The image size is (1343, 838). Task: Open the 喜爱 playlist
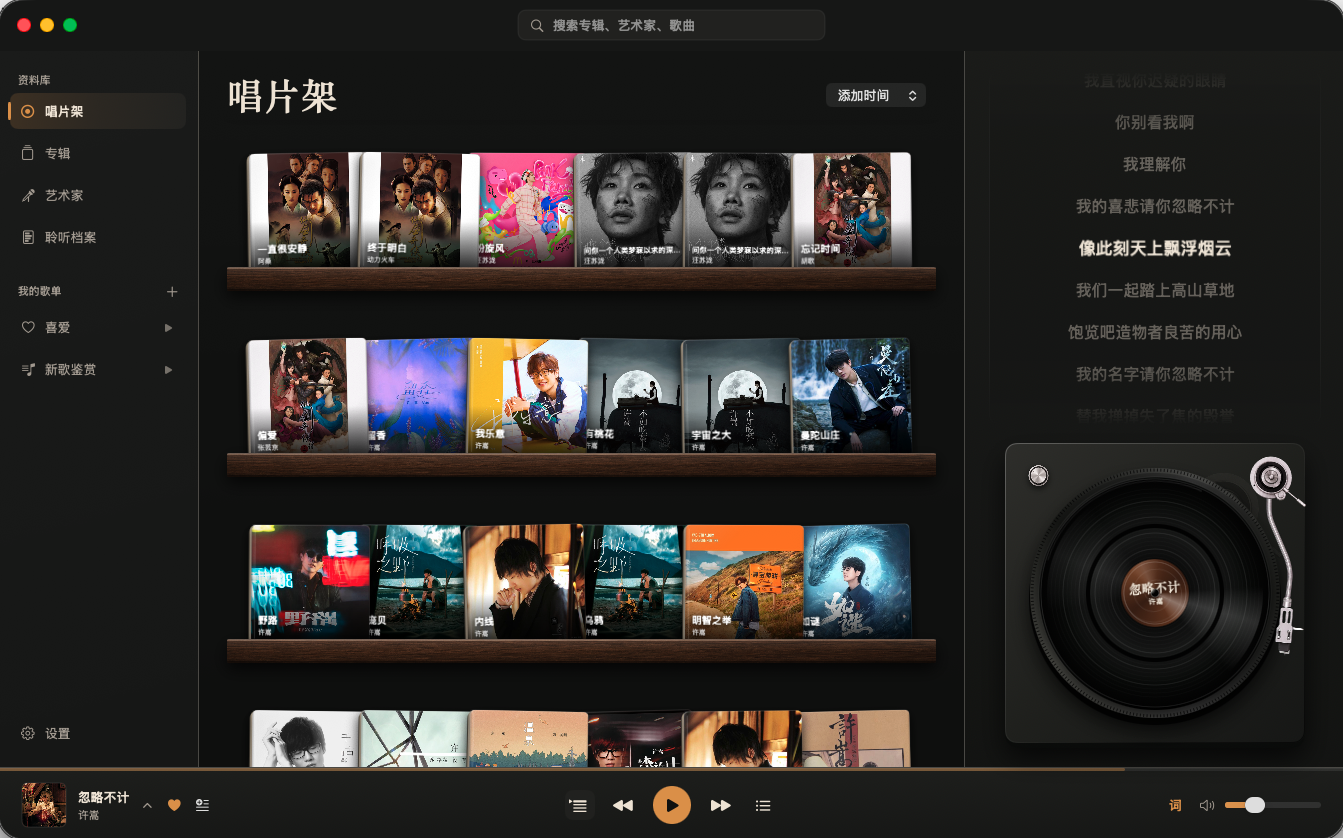58,327
